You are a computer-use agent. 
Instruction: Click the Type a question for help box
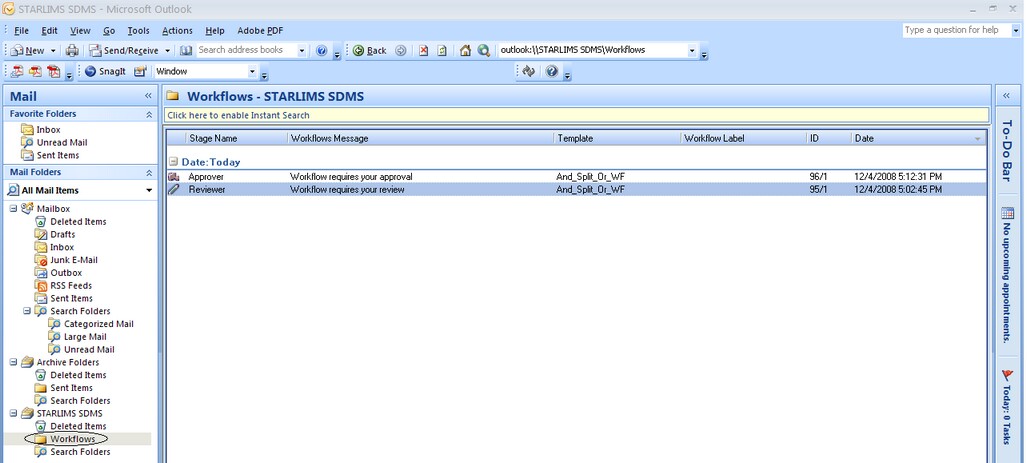click(x=956, y=29)
